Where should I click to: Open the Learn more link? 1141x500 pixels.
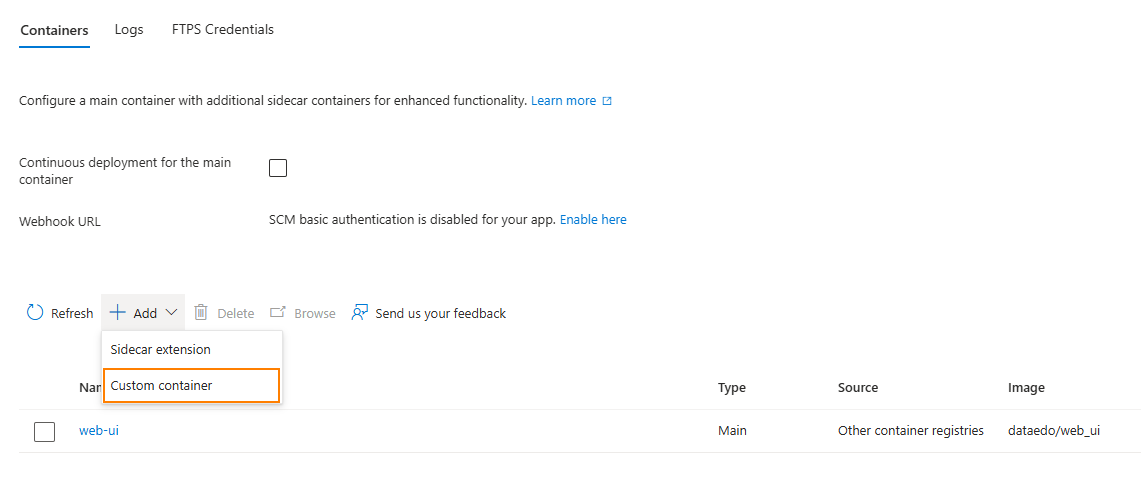pos(563,101)
